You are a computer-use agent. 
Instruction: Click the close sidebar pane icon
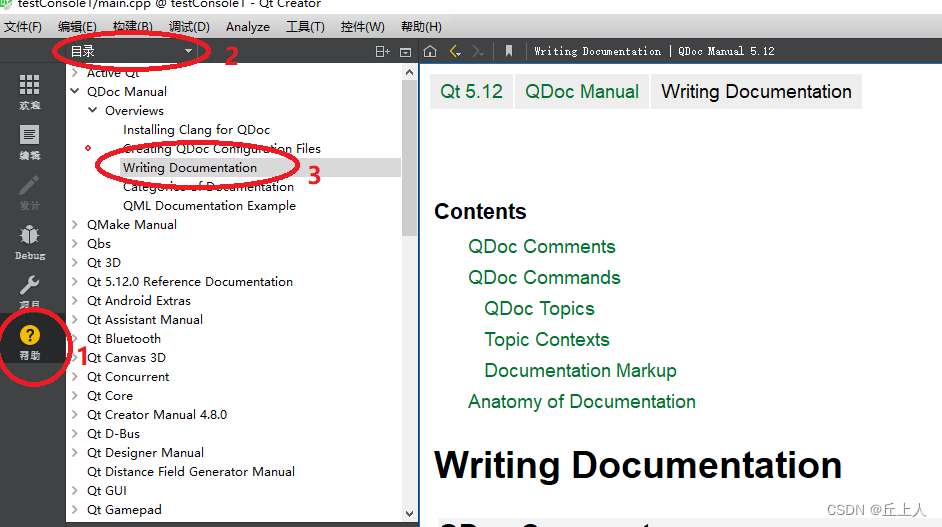406,52
